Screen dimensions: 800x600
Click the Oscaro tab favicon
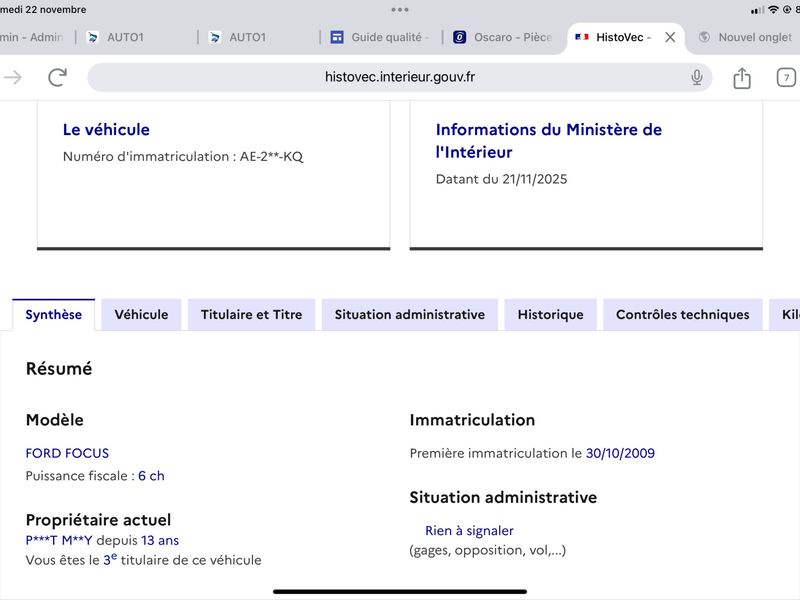pyautogui.click(x=459, y=37)
